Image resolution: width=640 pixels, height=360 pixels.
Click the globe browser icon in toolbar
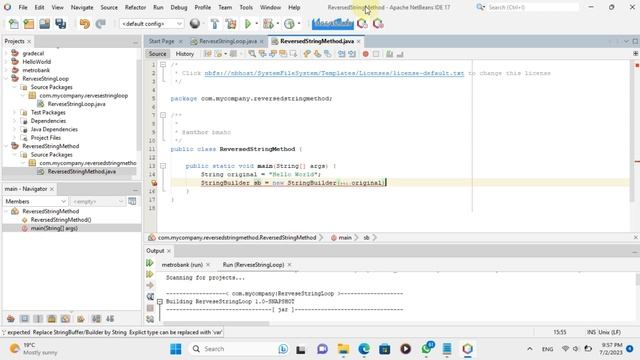[195, 24]
